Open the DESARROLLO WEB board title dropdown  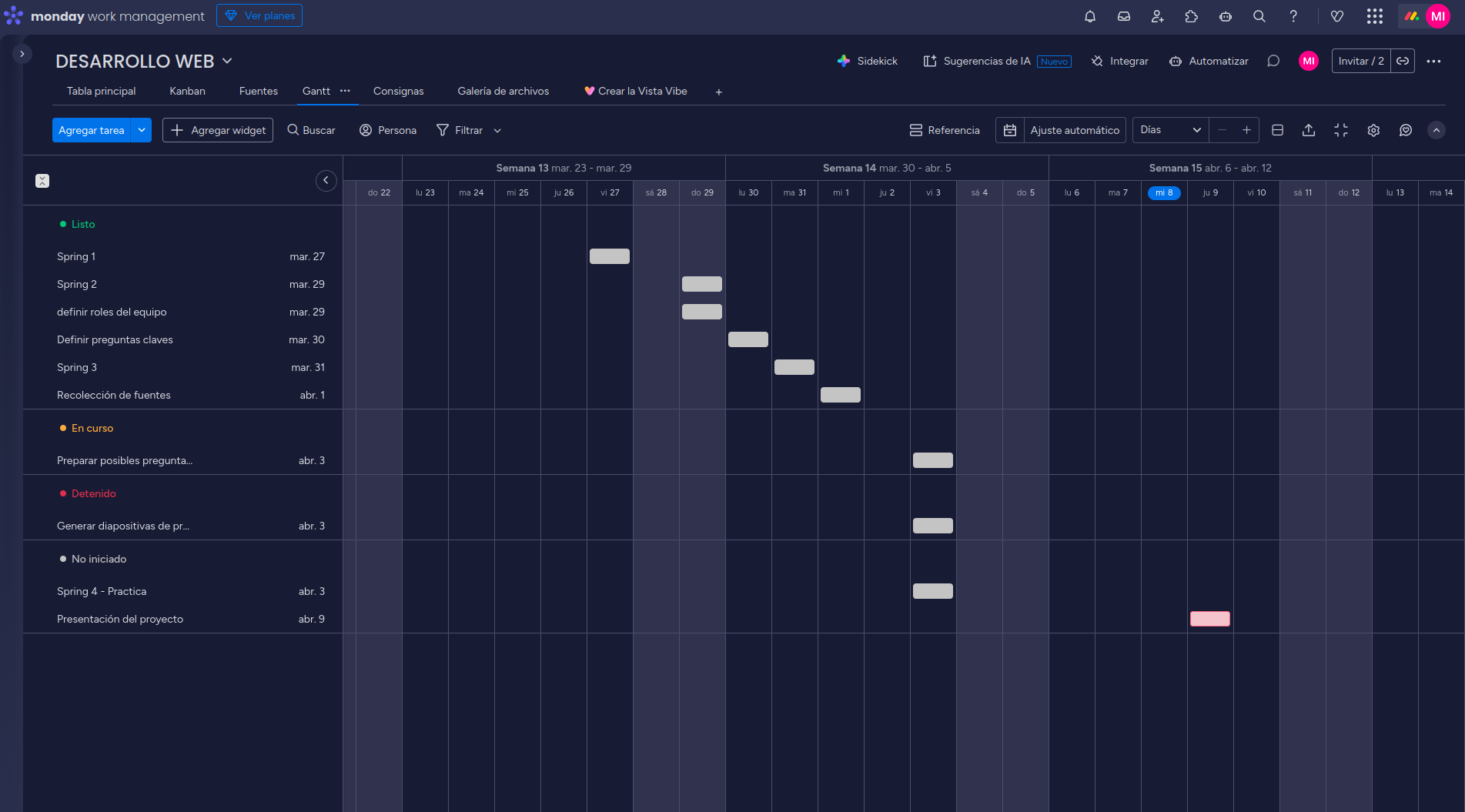click(227, 61)
